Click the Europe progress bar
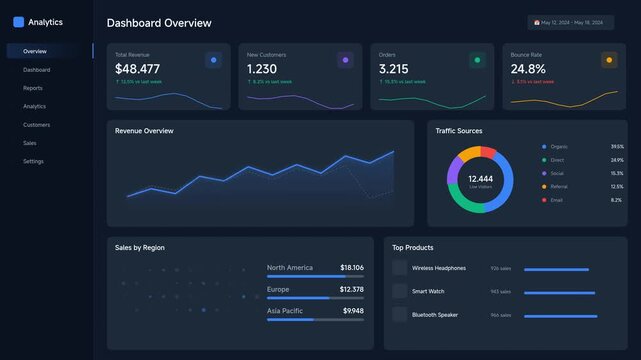This screenshot has width=641, height=360. tap(315, 298)
